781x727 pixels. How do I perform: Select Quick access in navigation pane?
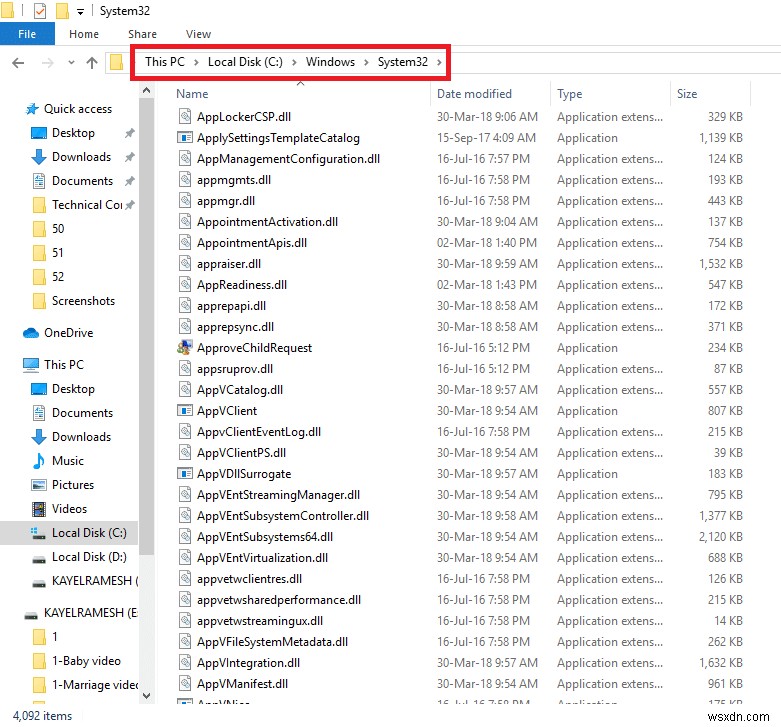pyautogui.click(x=78, y=109)
